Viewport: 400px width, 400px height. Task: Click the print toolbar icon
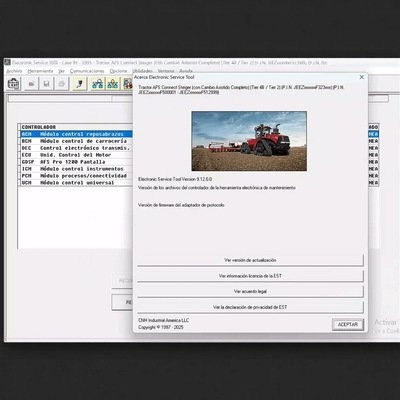62,84
